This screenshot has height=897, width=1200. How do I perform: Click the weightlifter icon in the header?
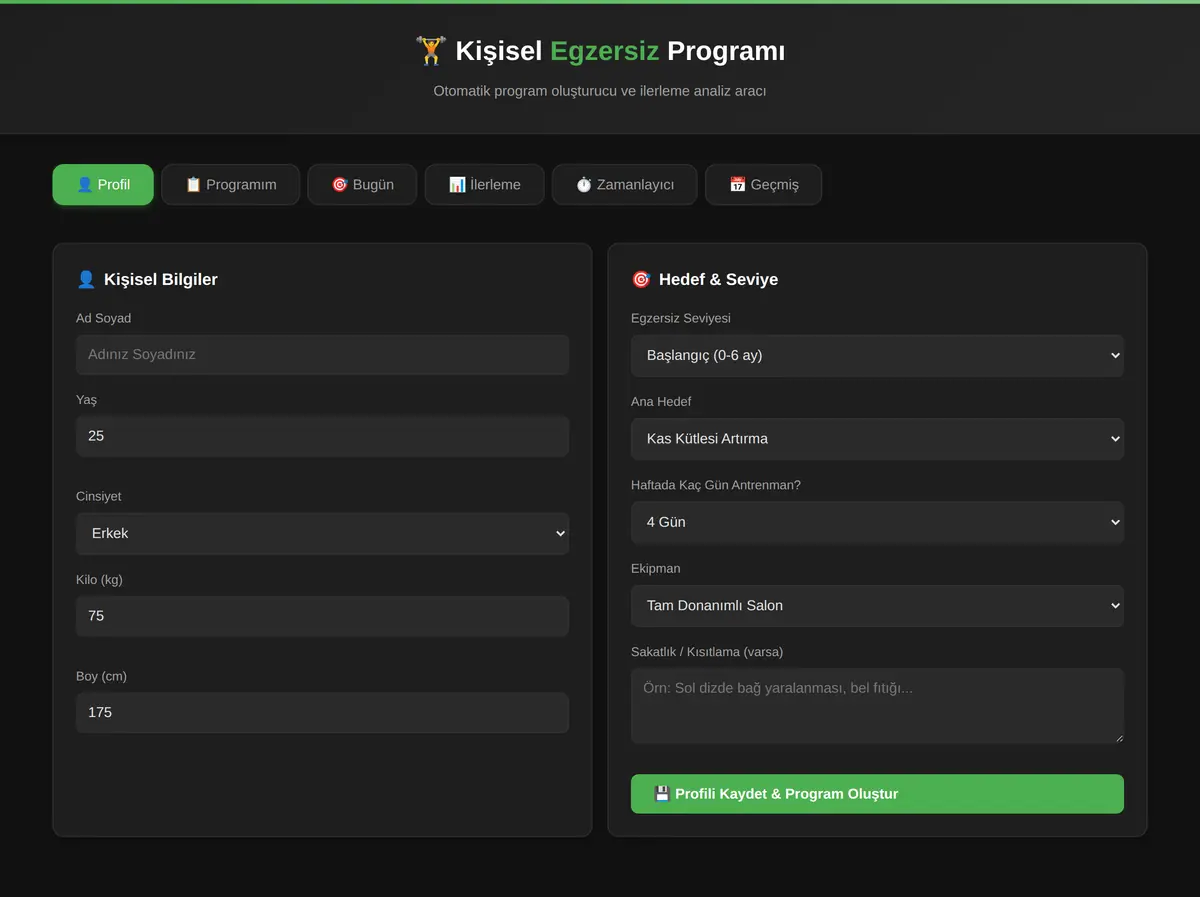click(x=431, y=51)
